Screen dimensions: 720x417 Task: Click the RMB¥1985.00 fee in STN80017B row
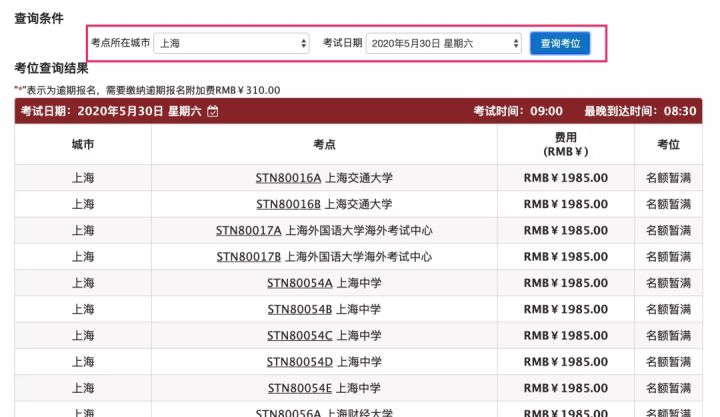566,256
